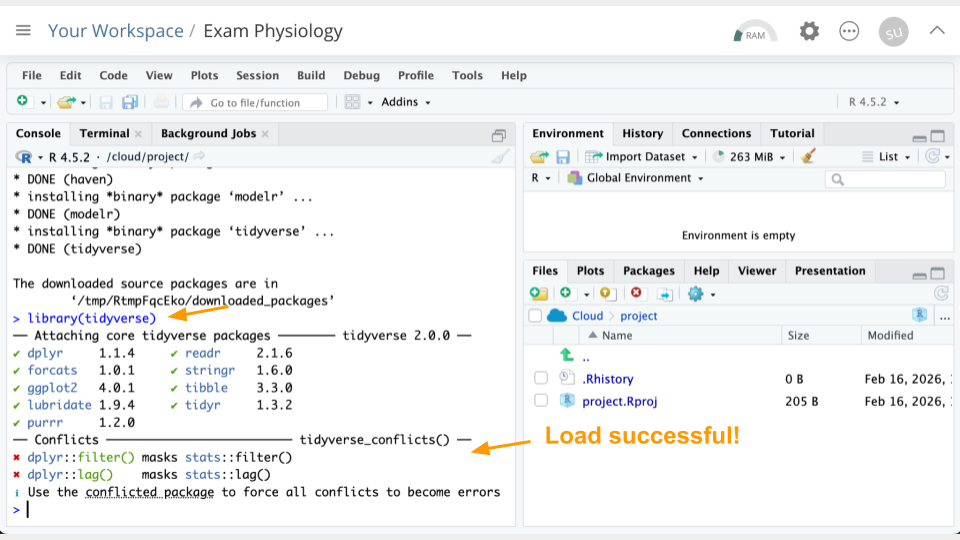The width and height of the screenshot is (960, 540).
Task: Open the hamburger navigation menu
Action: [23, 30]
